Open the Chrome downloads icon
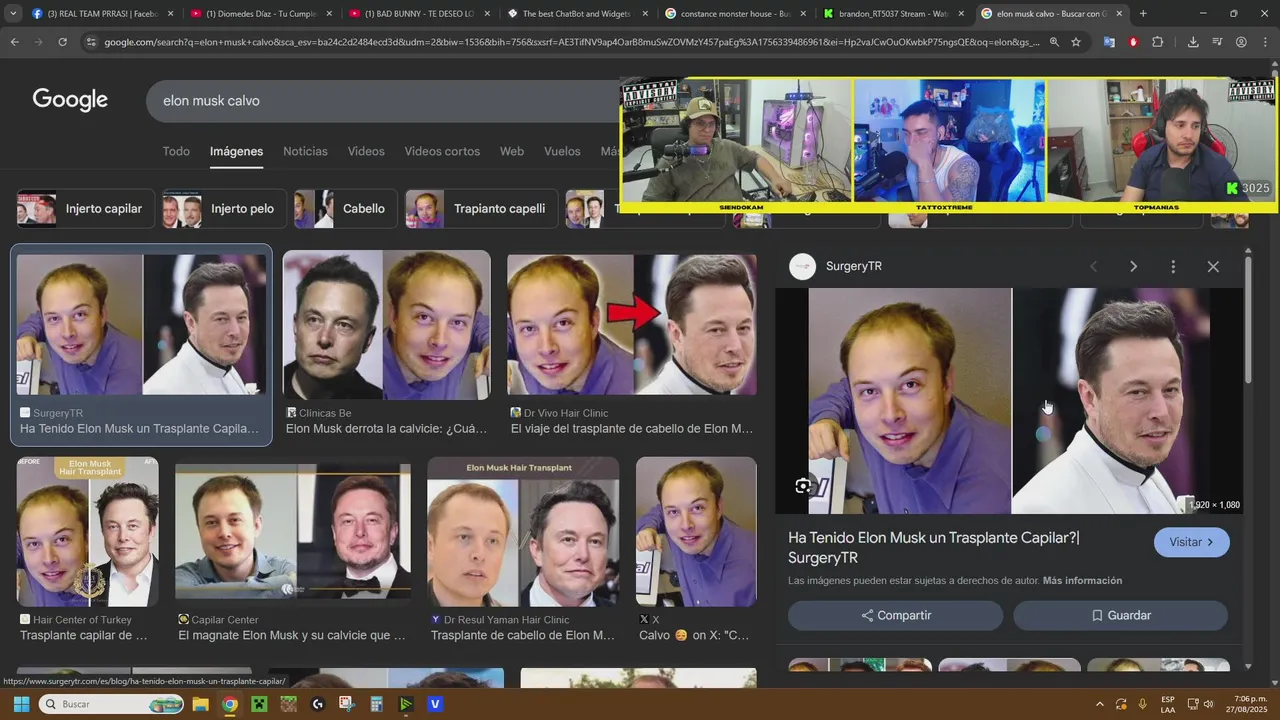 (1193, 42)
